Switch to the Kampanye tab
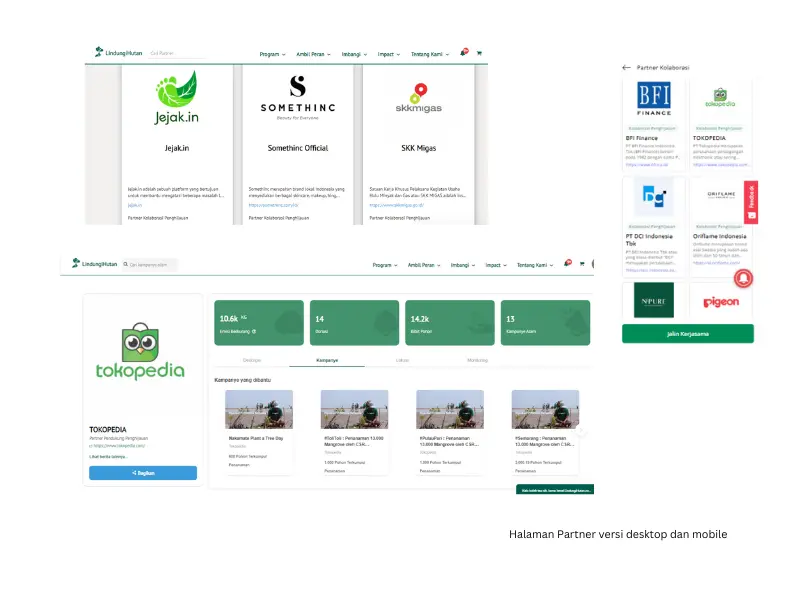The width and height of the screenshot is (800, 600). point(327,360)
